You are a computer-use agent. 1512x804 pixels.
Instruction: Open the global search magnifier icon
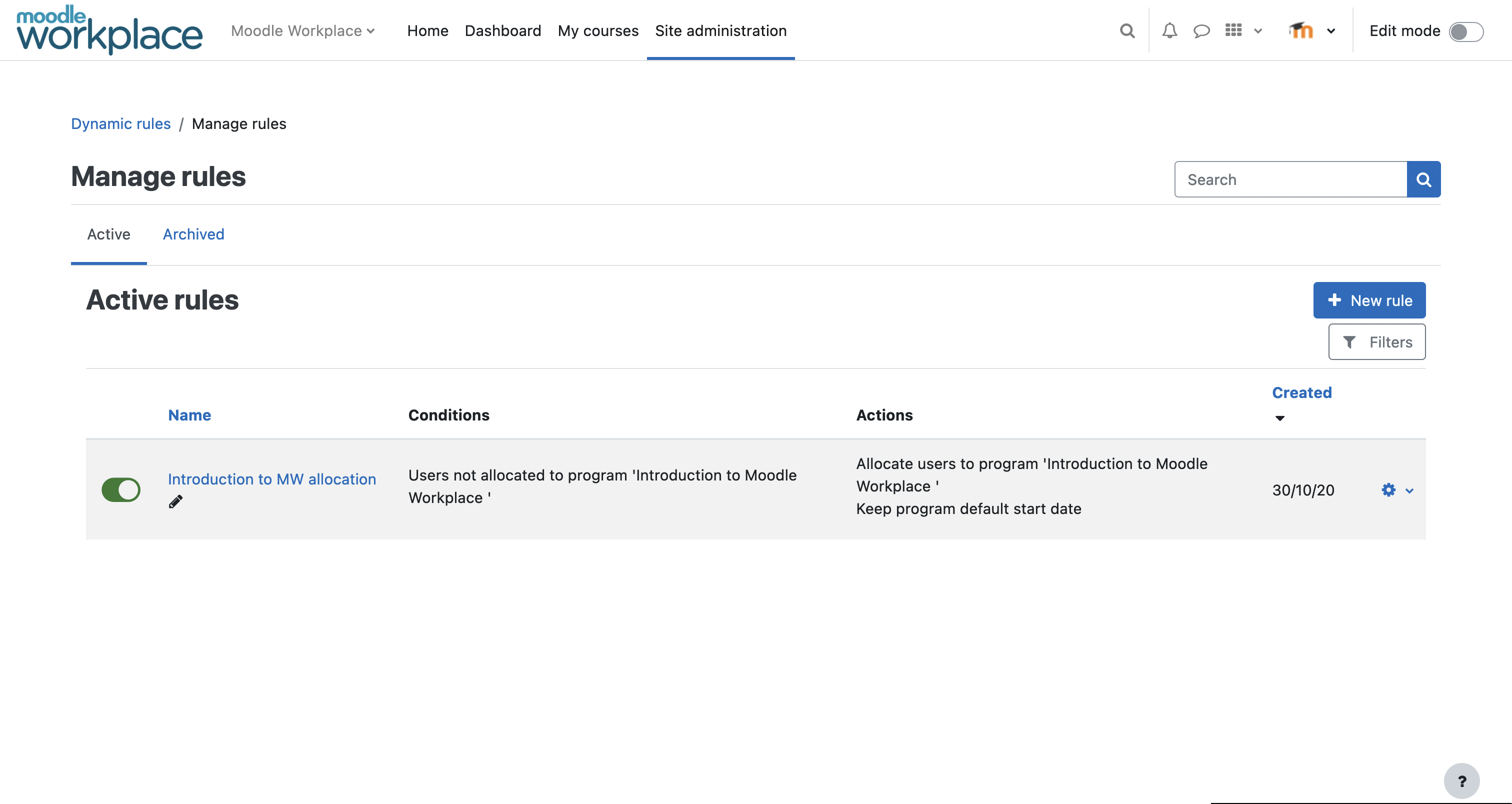pos(1126,30)
